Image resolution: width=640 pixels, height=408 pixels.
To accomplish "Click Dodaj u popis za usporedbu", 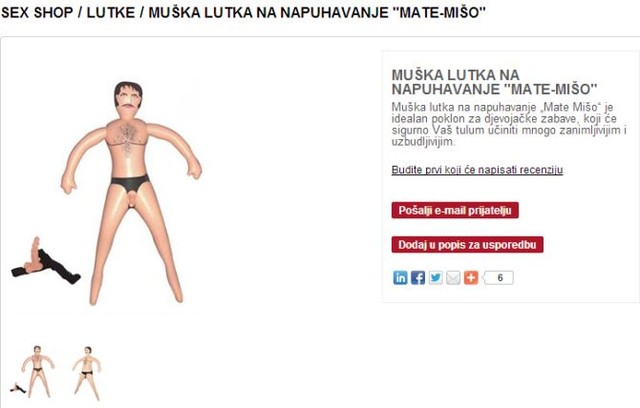I will coord(467,245).
